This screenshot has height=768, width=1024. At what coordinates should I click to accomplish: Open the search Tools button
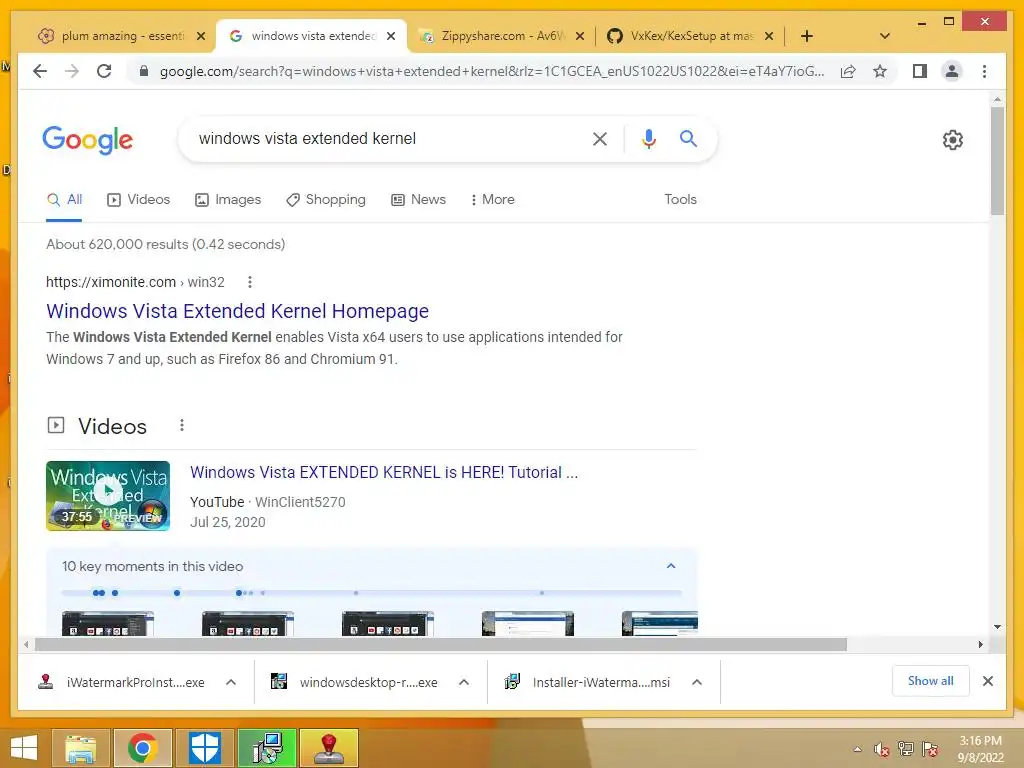tap(680, 199)
